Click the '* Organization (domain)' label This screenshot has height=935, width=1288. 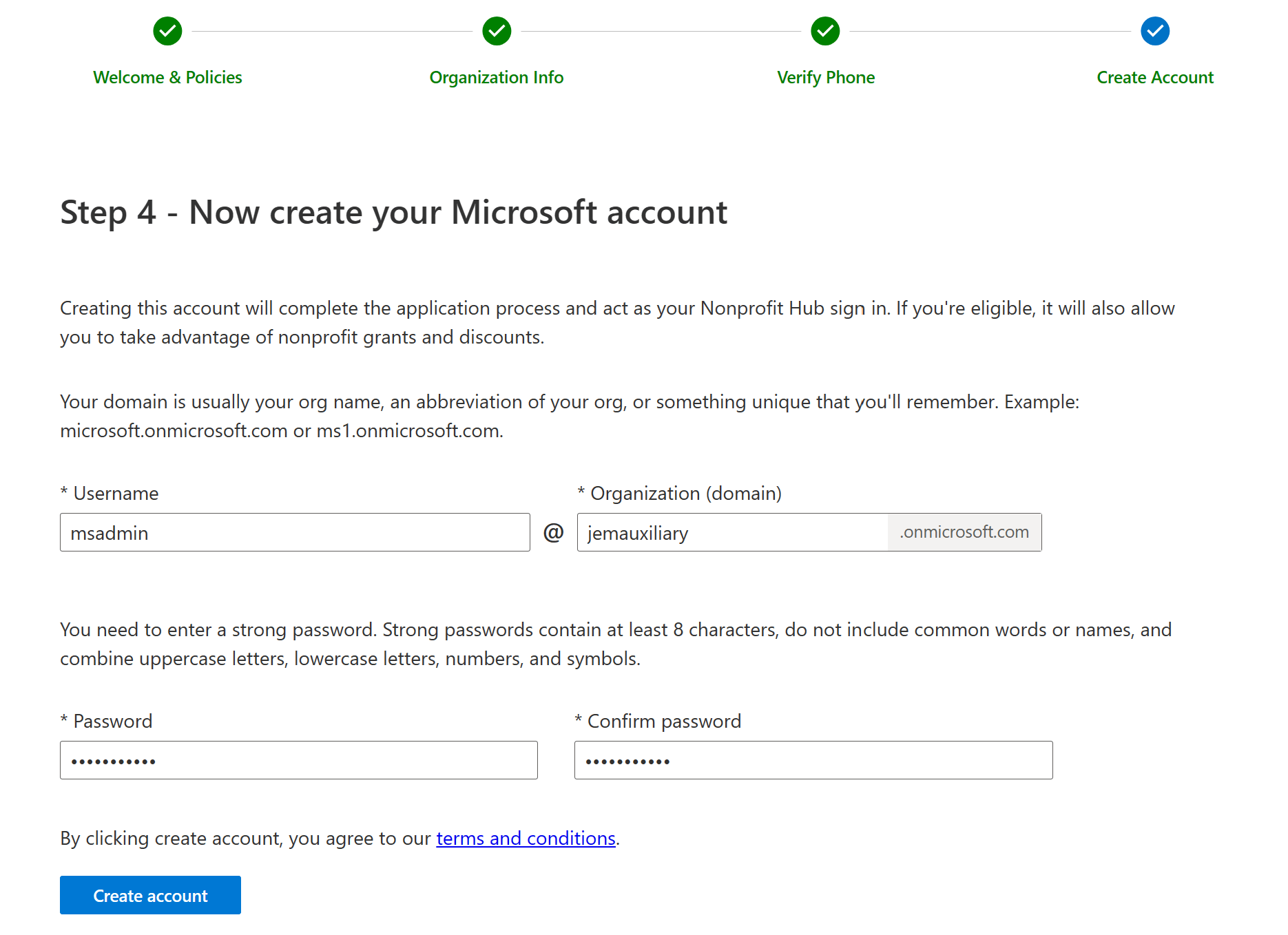coord(679,493)
